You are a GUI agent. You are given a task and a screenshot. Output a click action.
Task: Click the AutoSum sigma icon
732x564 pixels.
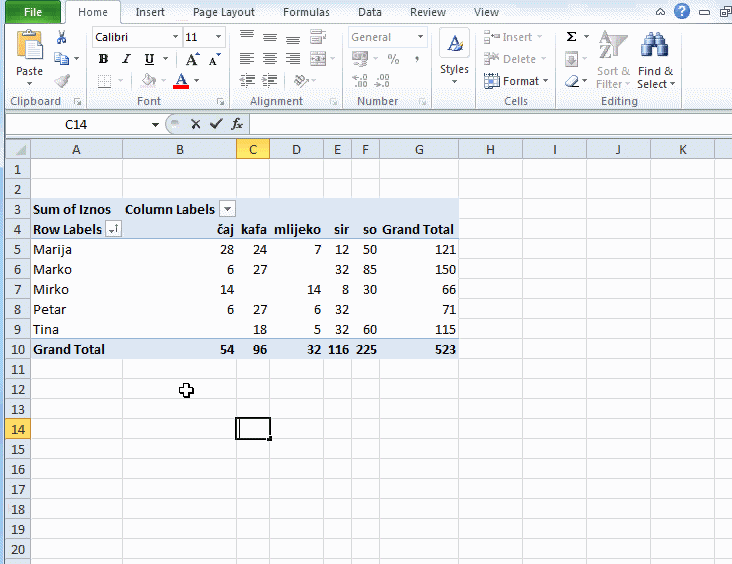pos(571,37)
